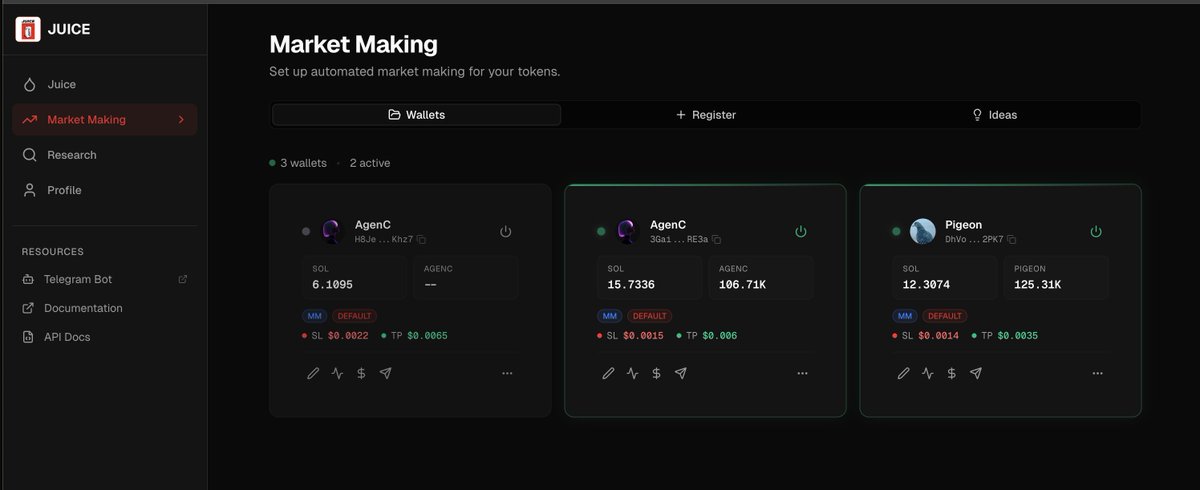Open the activity chart on the Pigeon card
This screenshot has width=1200, height=490.
click(x=927, y=373)
